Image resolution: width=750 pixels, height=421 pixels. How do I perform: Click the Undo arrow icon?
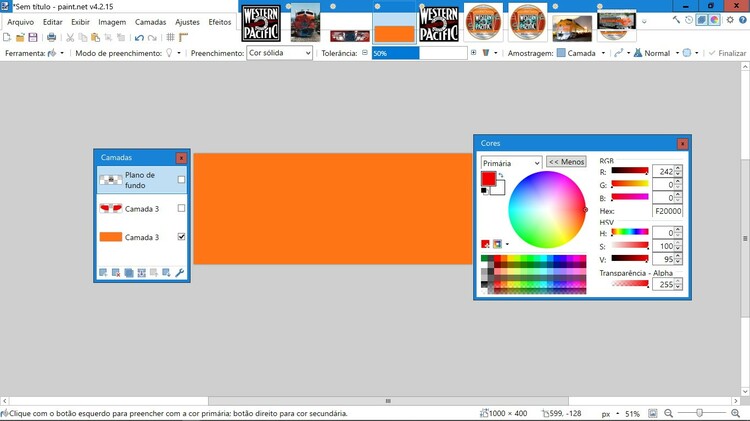coord(139,37)
